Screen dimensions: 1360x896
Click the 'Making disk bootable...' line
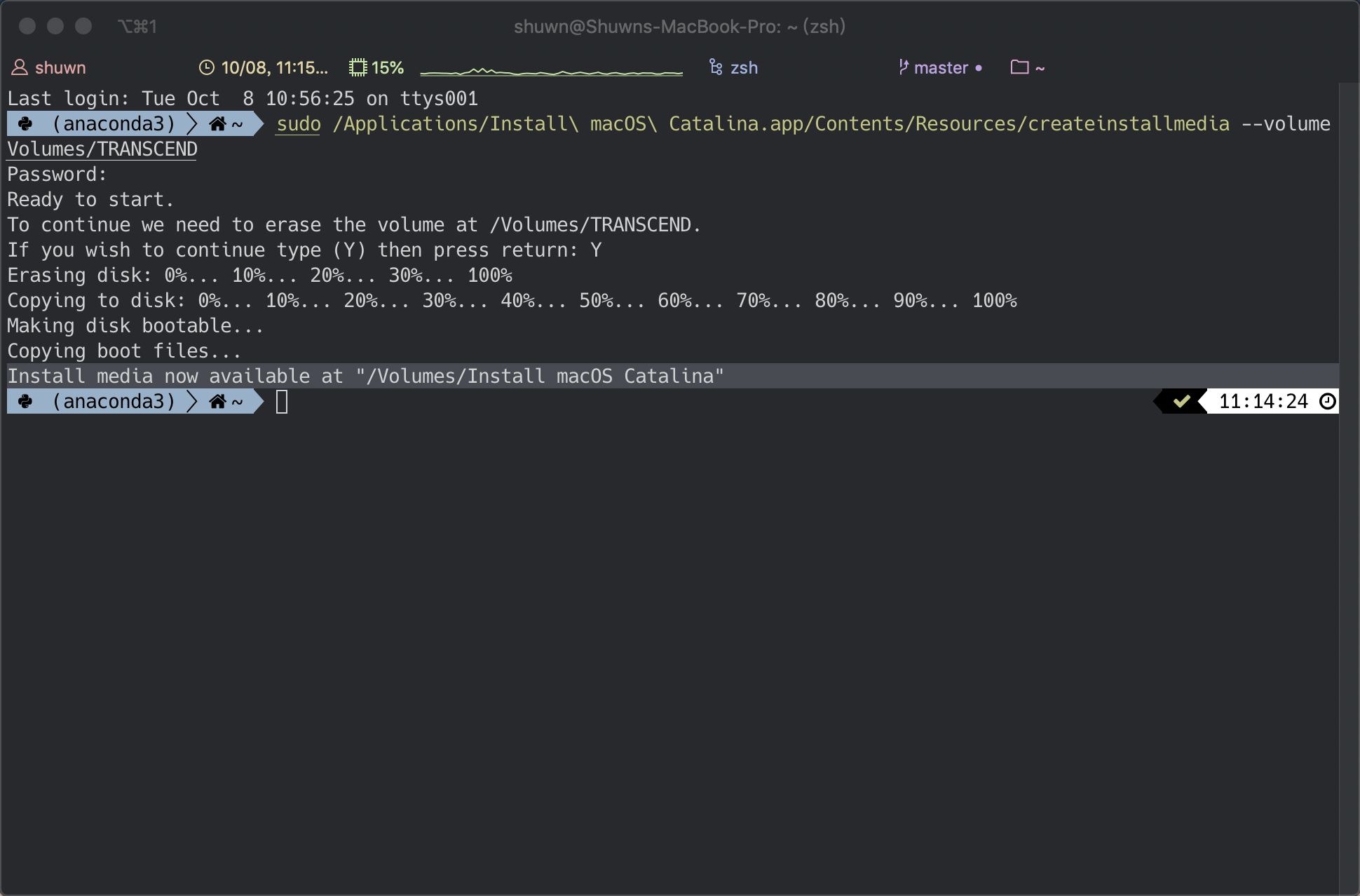click(135, 326)
